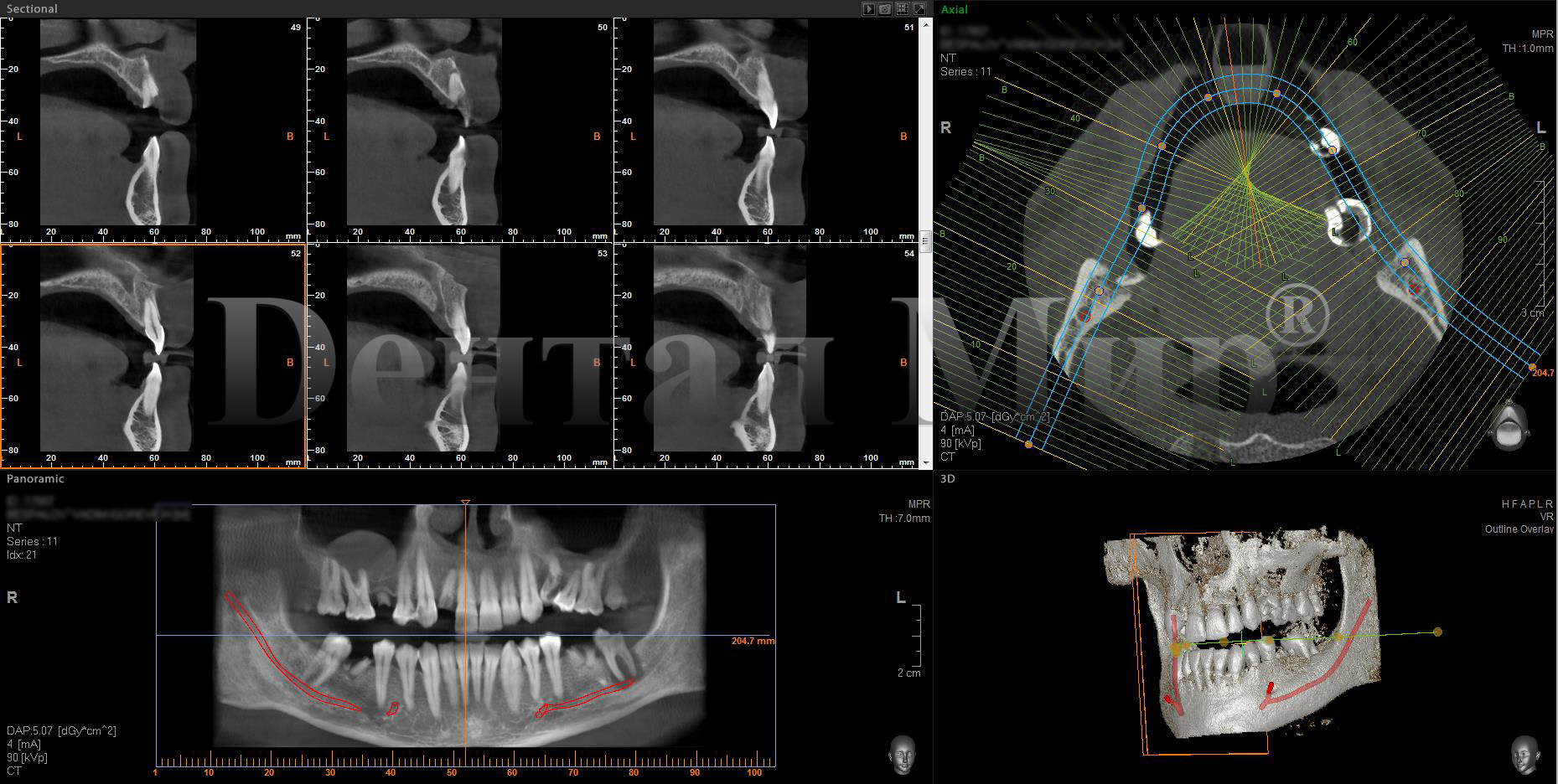Click the TH :1.0mm thickness label in Axial
The image size is (1558, 784).
point(1527,49)
